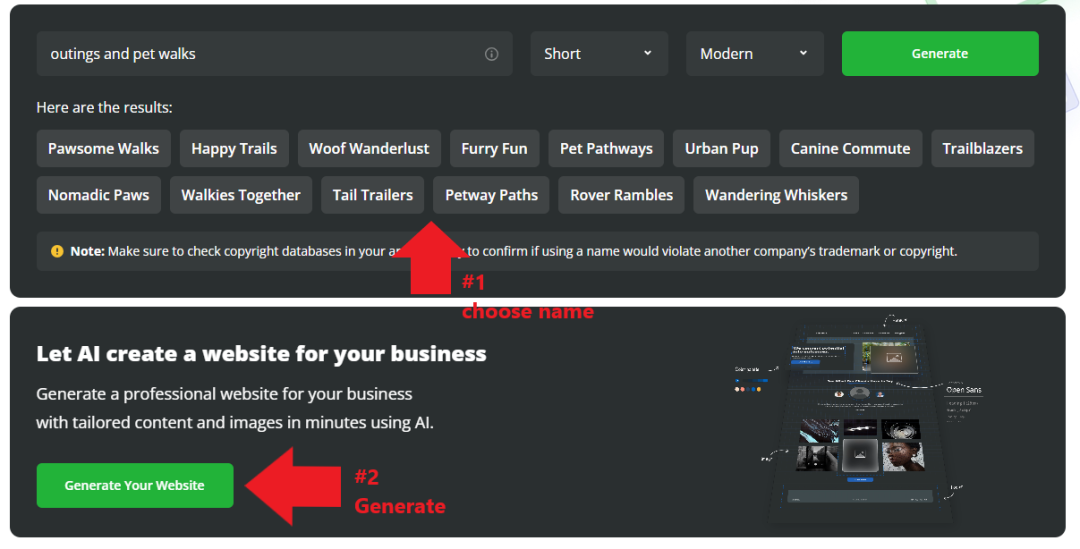Image resolution: width=1080 pixels, height=549 pixels.
Task: Open the Modern style dropdown
Action: pyautogui.click(x=754, y=54)
